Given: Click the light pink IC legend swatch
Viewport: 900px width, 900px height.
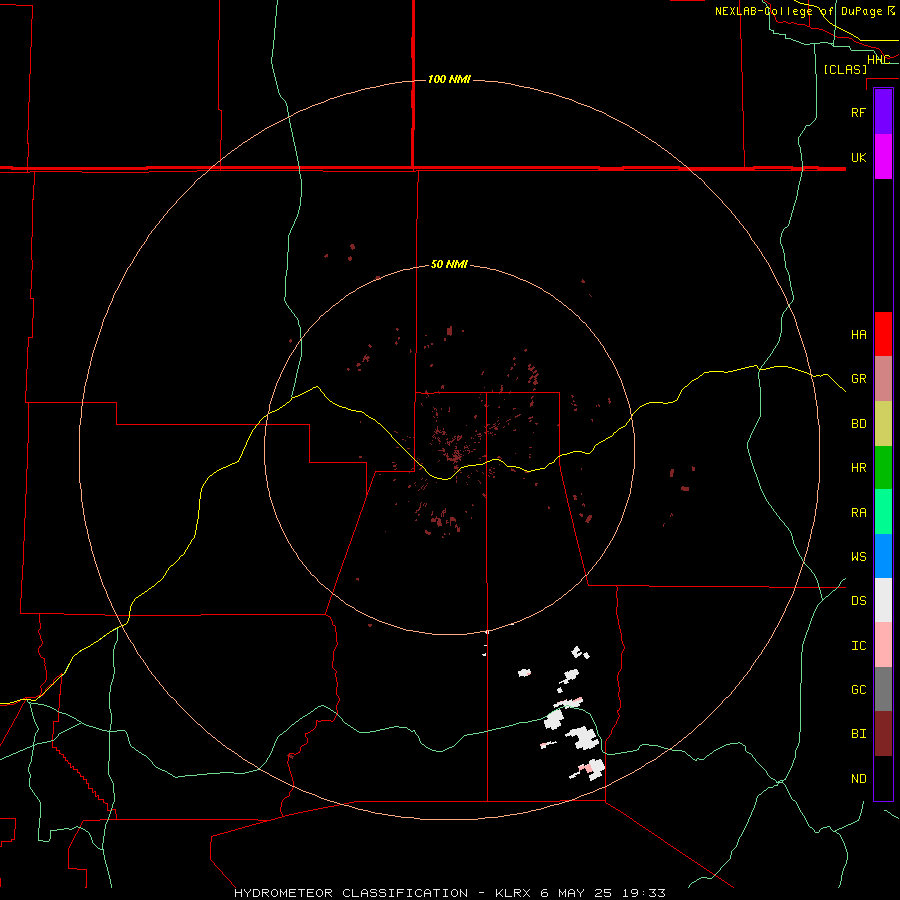Looking at the screenshot, I should point(883,645).
